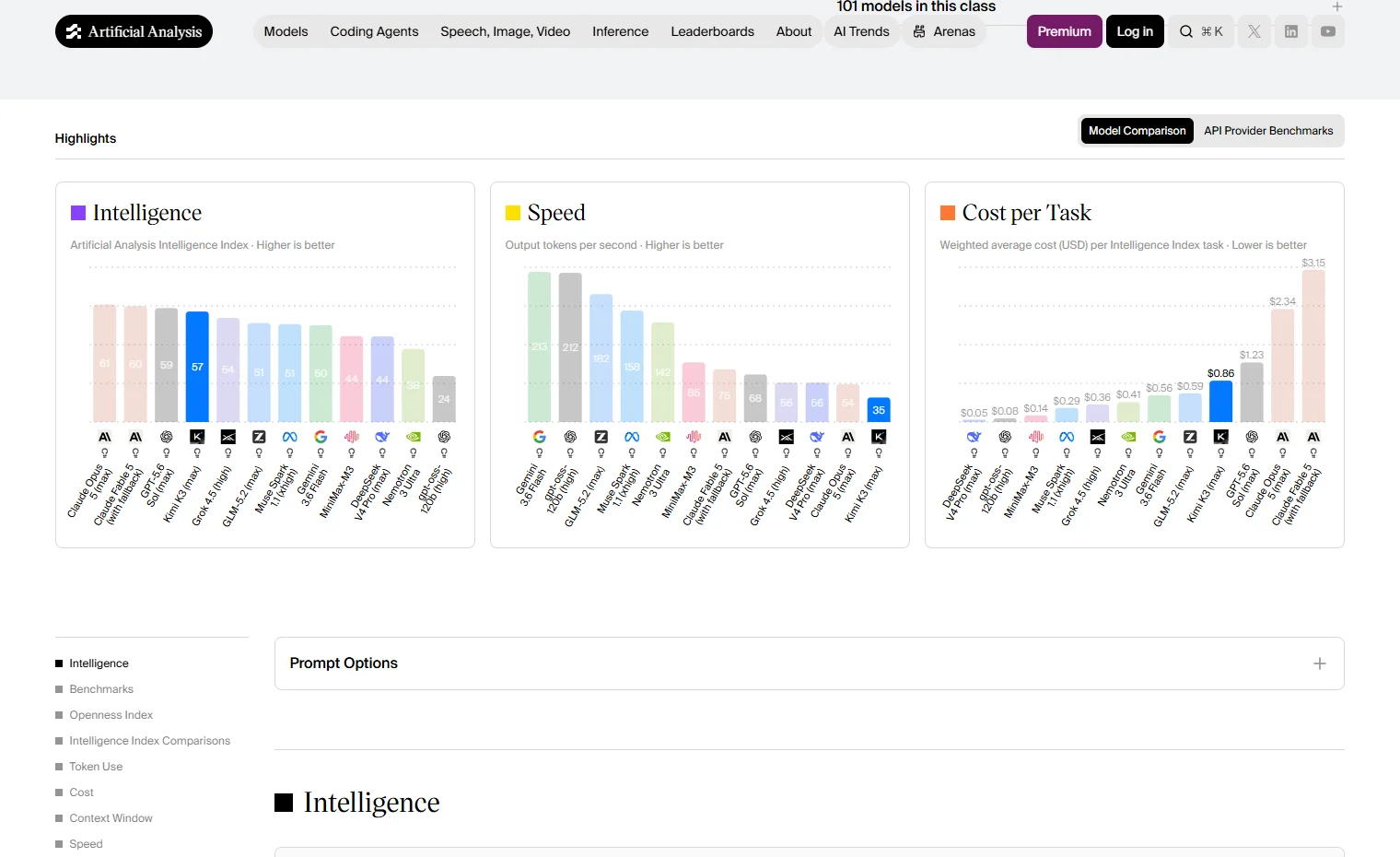Click the blue Cost bar labeled $0.86
The height and width of the screenshot is (857, 1400).
1221,402
